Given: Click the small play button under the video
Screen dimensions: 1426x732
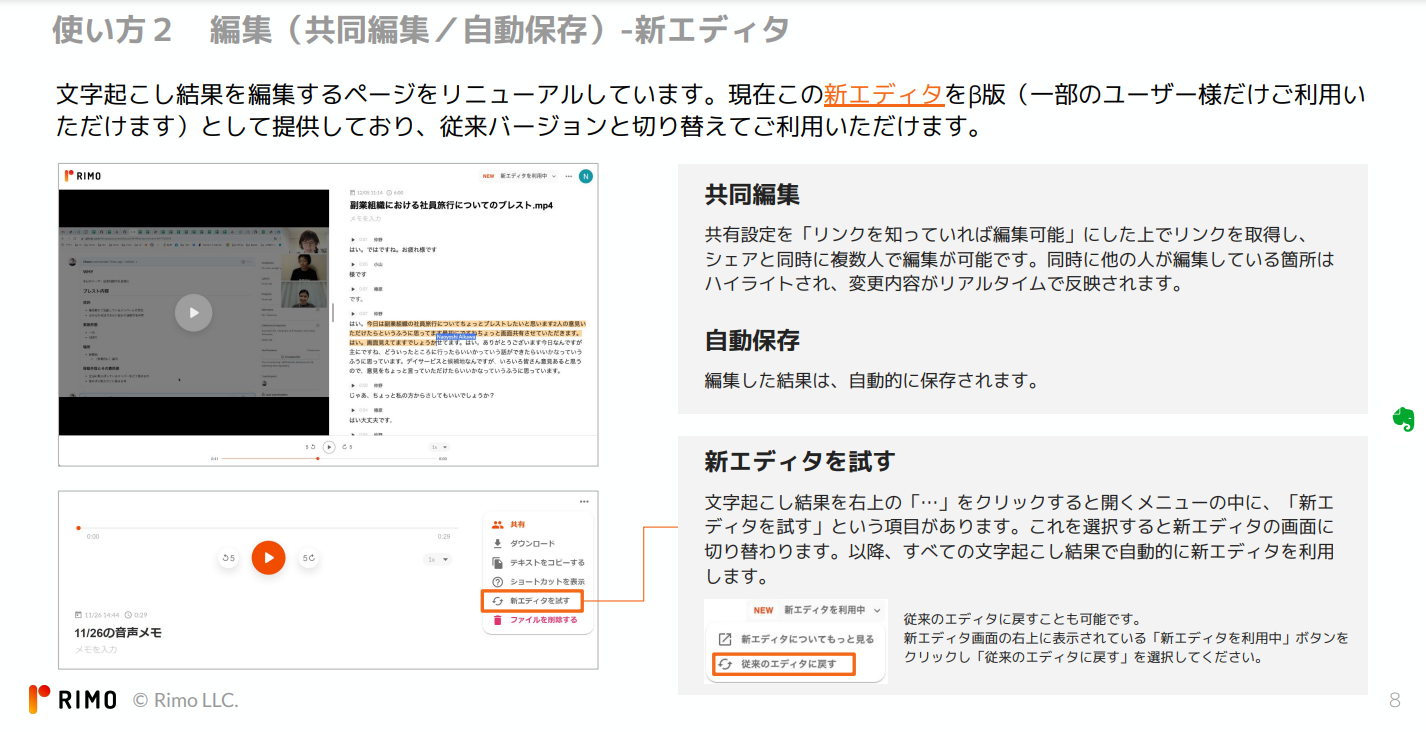Looking at the screenshot, I should tap(329, 447).
